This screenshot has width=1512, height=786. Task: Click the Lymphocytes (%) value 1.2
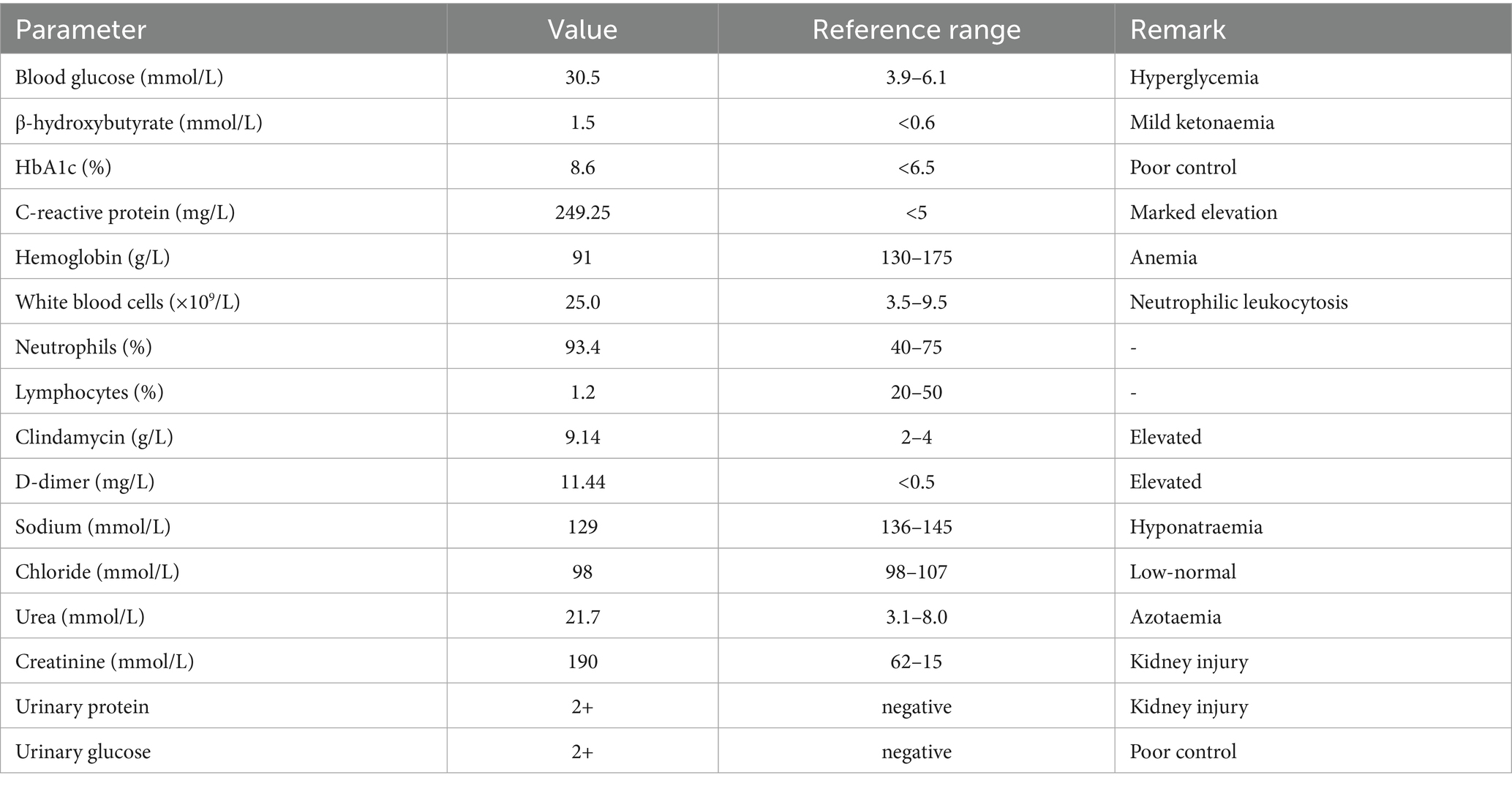pos(582,392)
